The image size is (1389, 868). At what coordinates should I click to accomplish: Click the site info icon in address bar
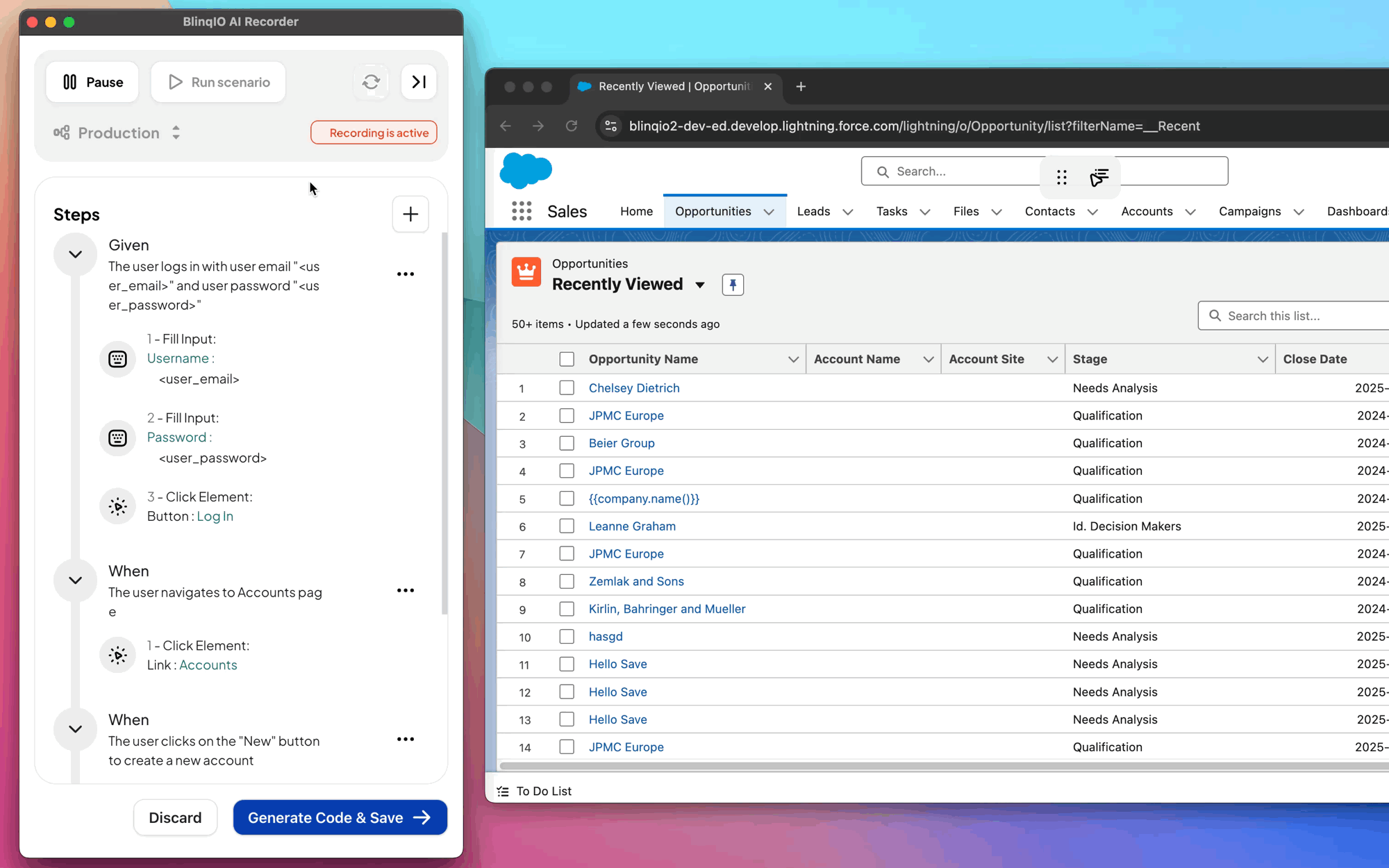pyautogui.click(x=611, y=126)
